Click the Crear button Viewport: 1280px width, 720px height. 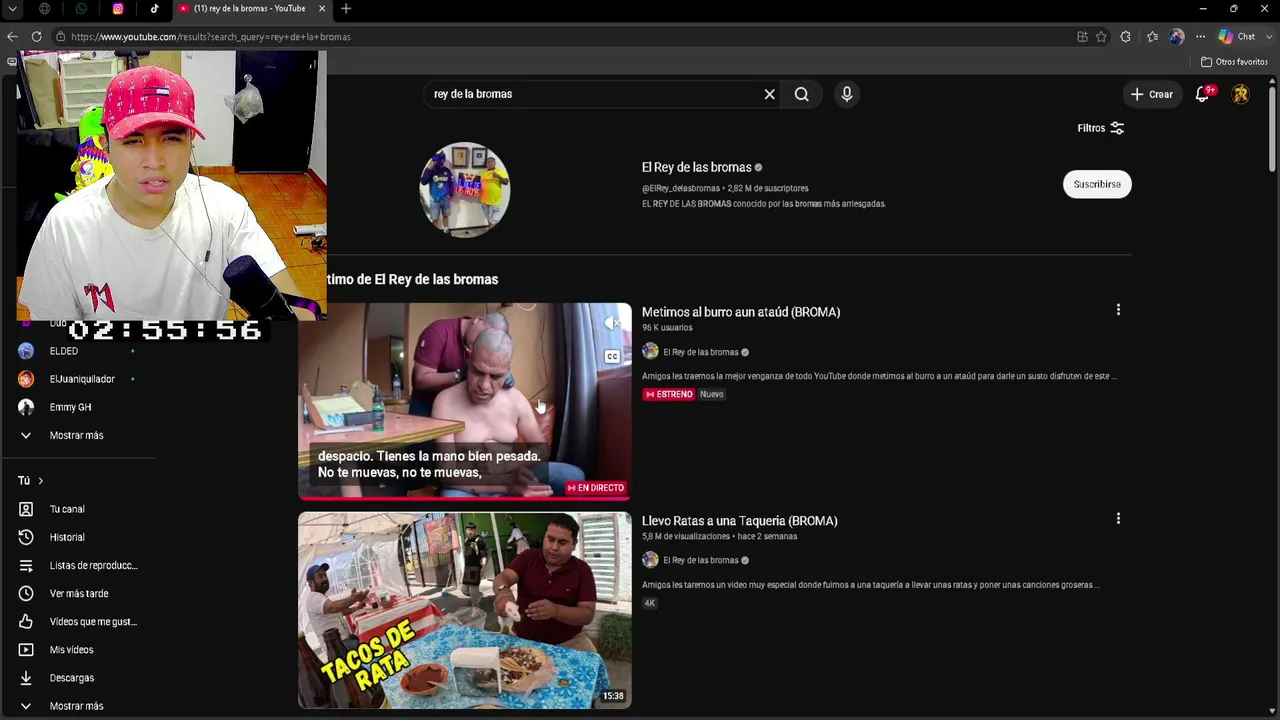point(1152,94)
